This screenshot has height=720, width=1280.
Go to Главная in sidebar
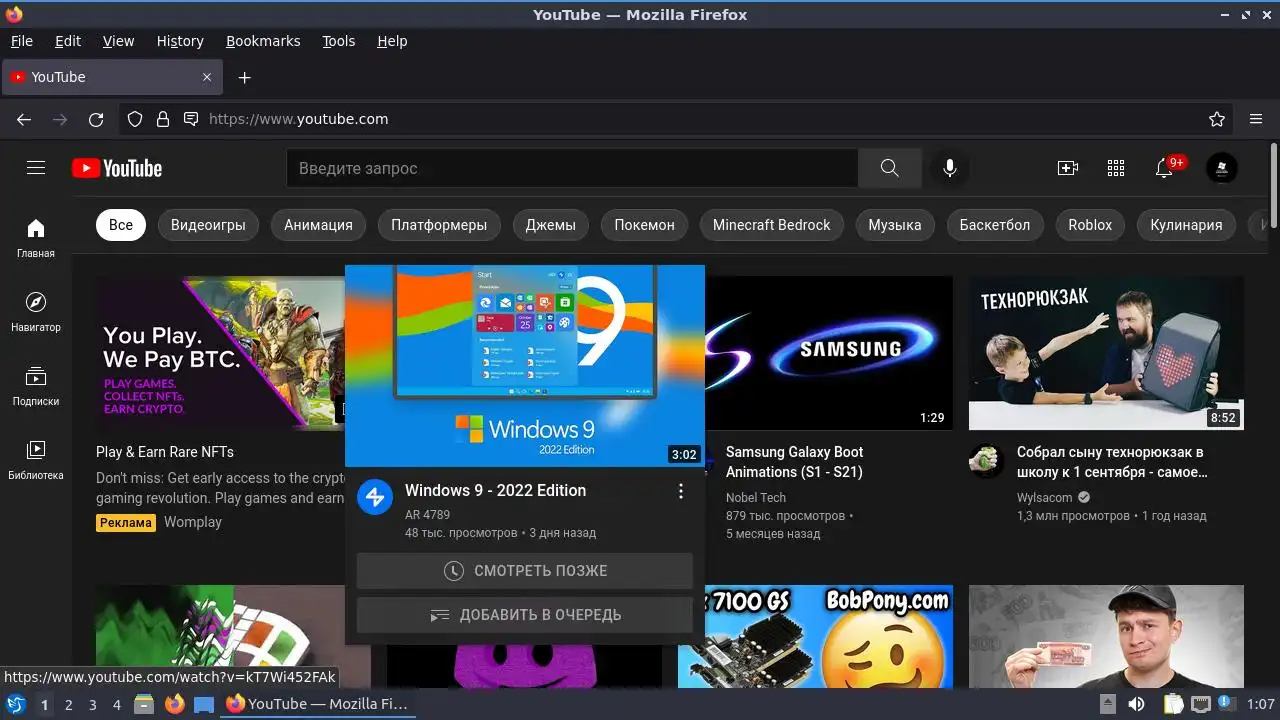point(36,238)
